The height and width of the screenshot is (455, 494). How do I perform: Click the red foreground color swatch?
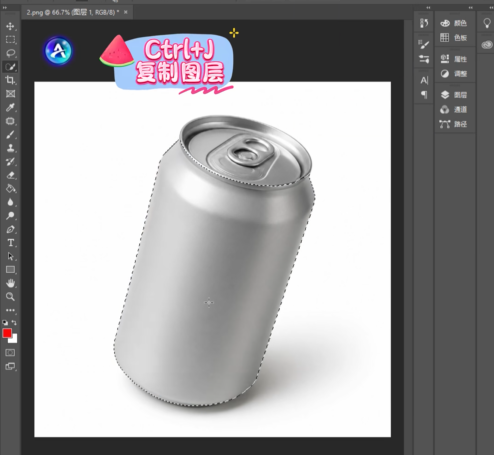(x=7, y=333)
